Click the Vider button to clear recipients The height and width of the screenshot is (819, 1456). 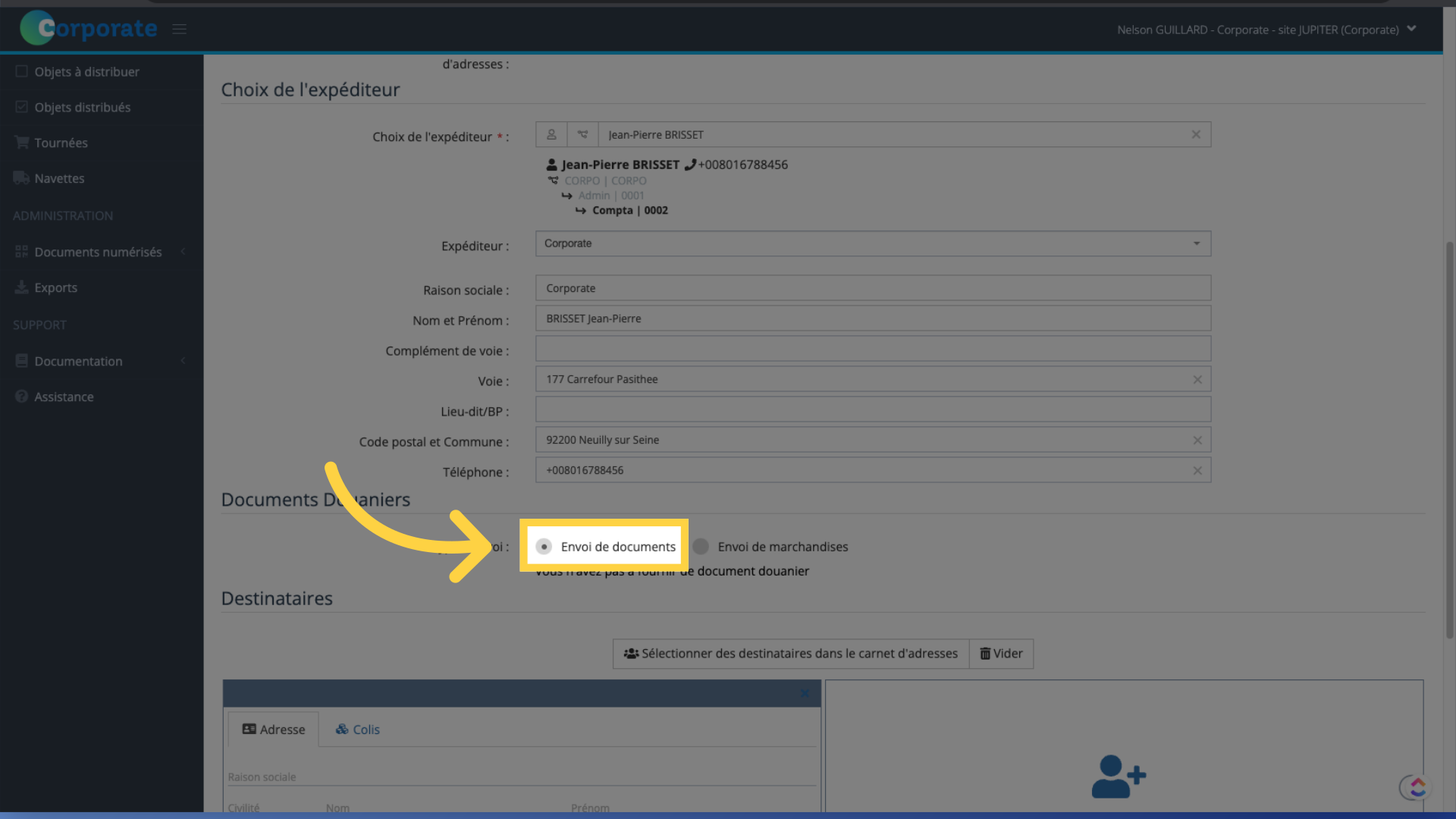pyautogui.click(x=1000, y=654)
